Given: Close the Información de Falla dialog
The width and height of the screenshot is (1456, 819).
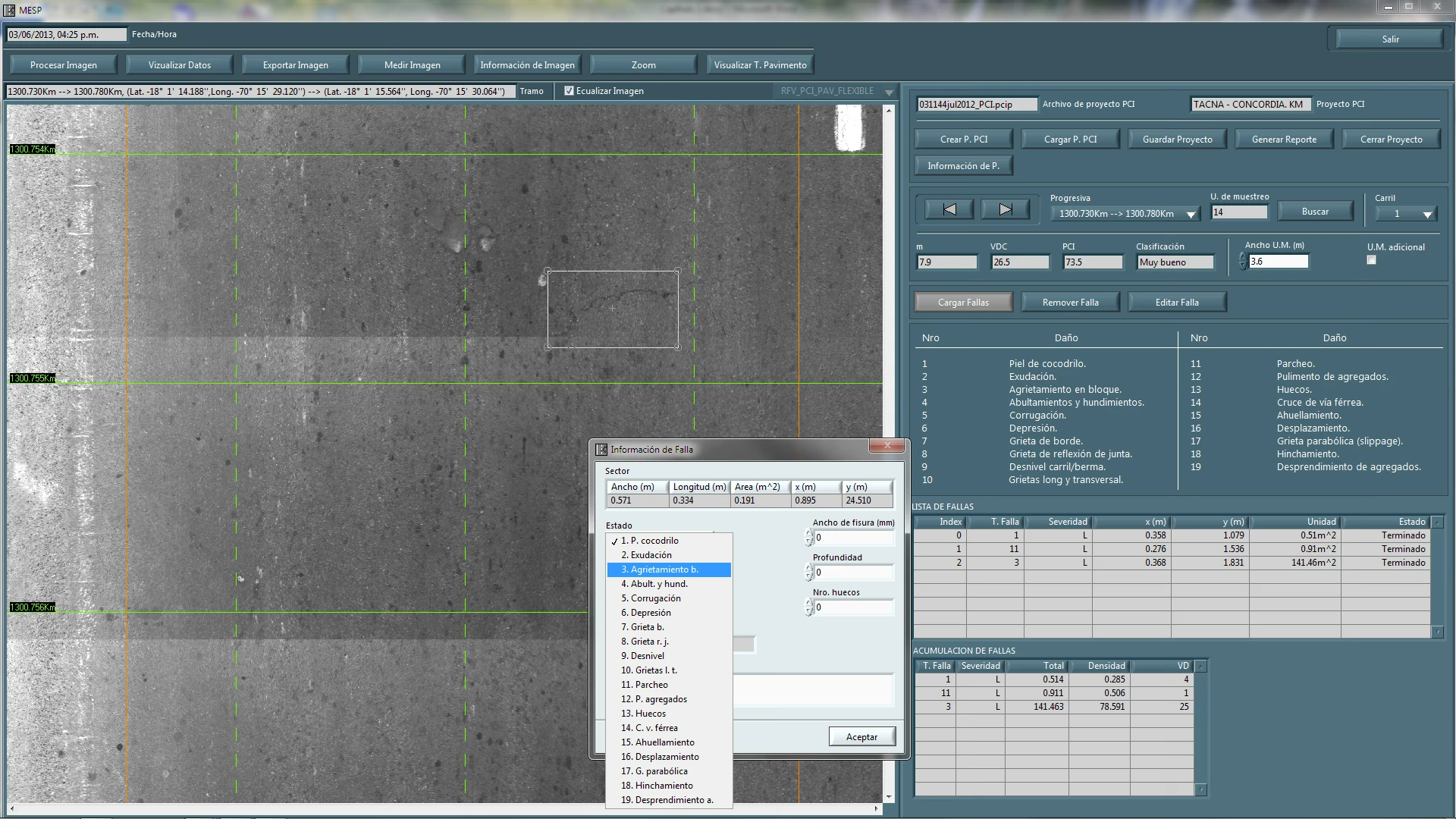Looking at the screenshot, I should click(886, 446).
